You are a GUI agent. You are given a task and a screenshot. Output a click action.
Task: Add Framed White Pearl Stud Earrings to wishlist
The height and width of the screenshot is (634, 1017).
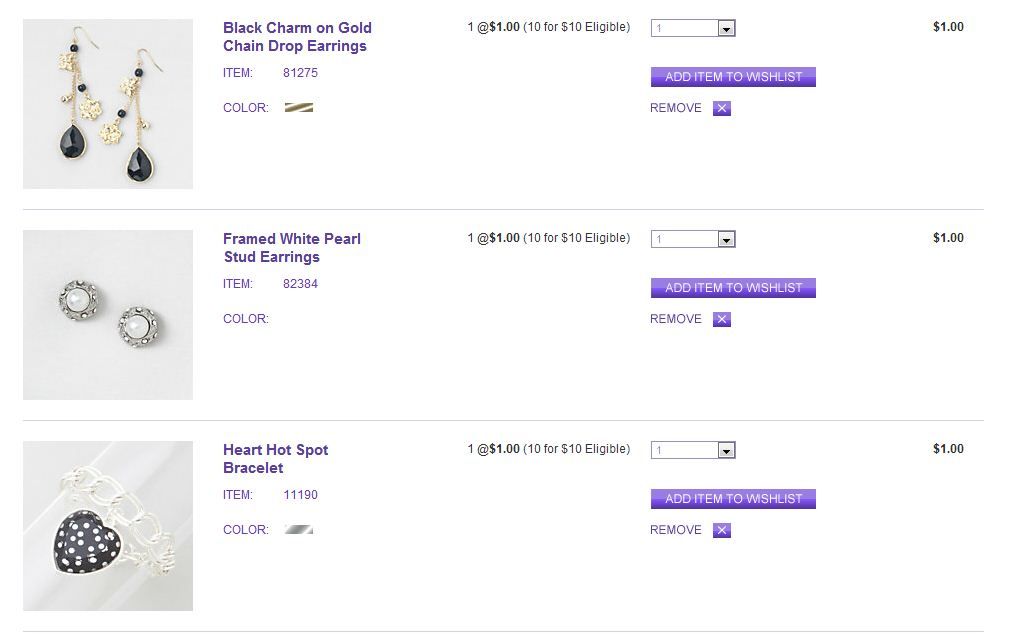(733, 288)
